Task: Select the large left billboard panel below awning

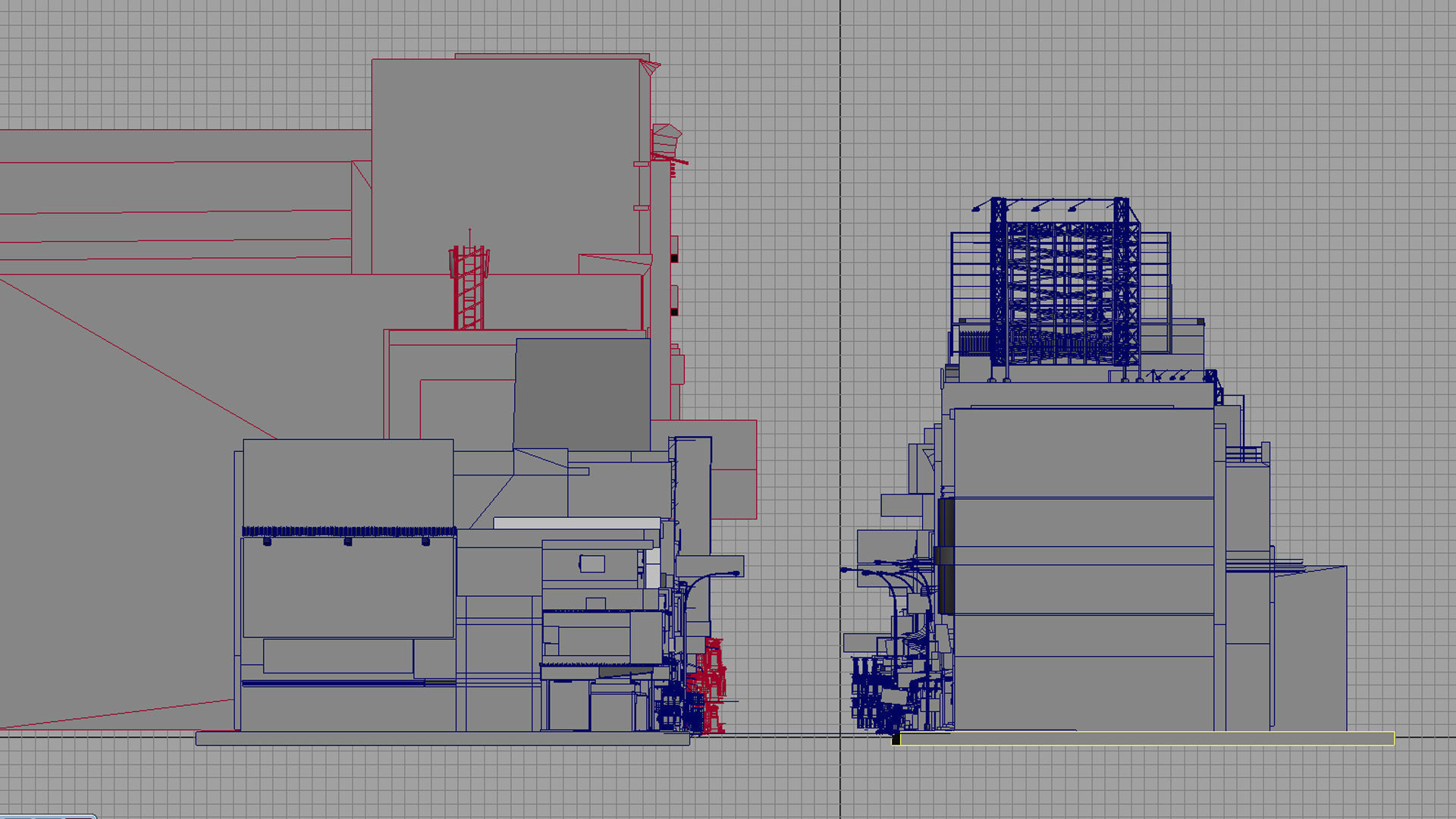Action: click(x=349, y=588)
